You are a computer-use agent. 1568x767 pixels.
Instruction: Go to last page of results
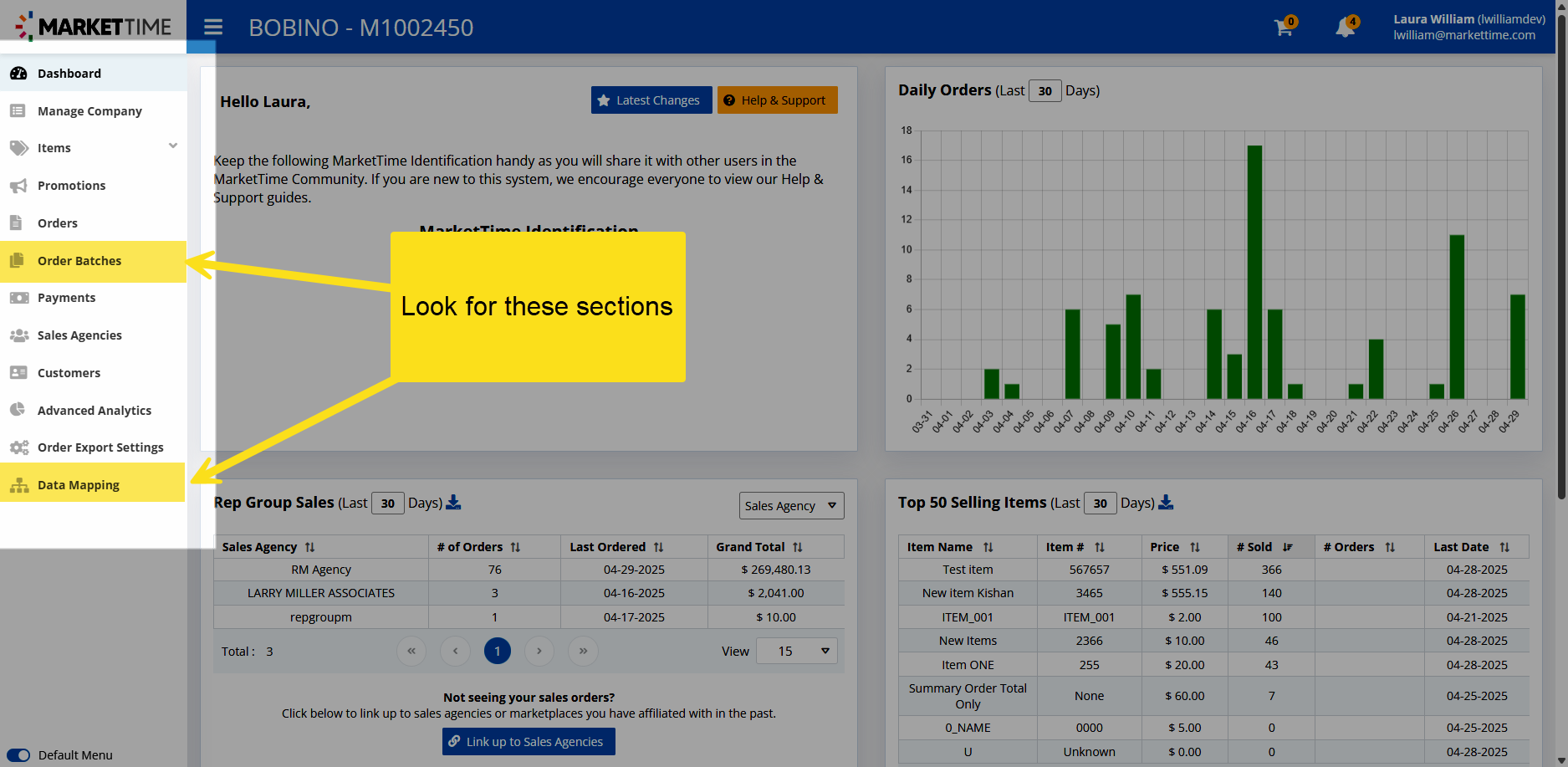pyautogui.click(x=583, y=651)
